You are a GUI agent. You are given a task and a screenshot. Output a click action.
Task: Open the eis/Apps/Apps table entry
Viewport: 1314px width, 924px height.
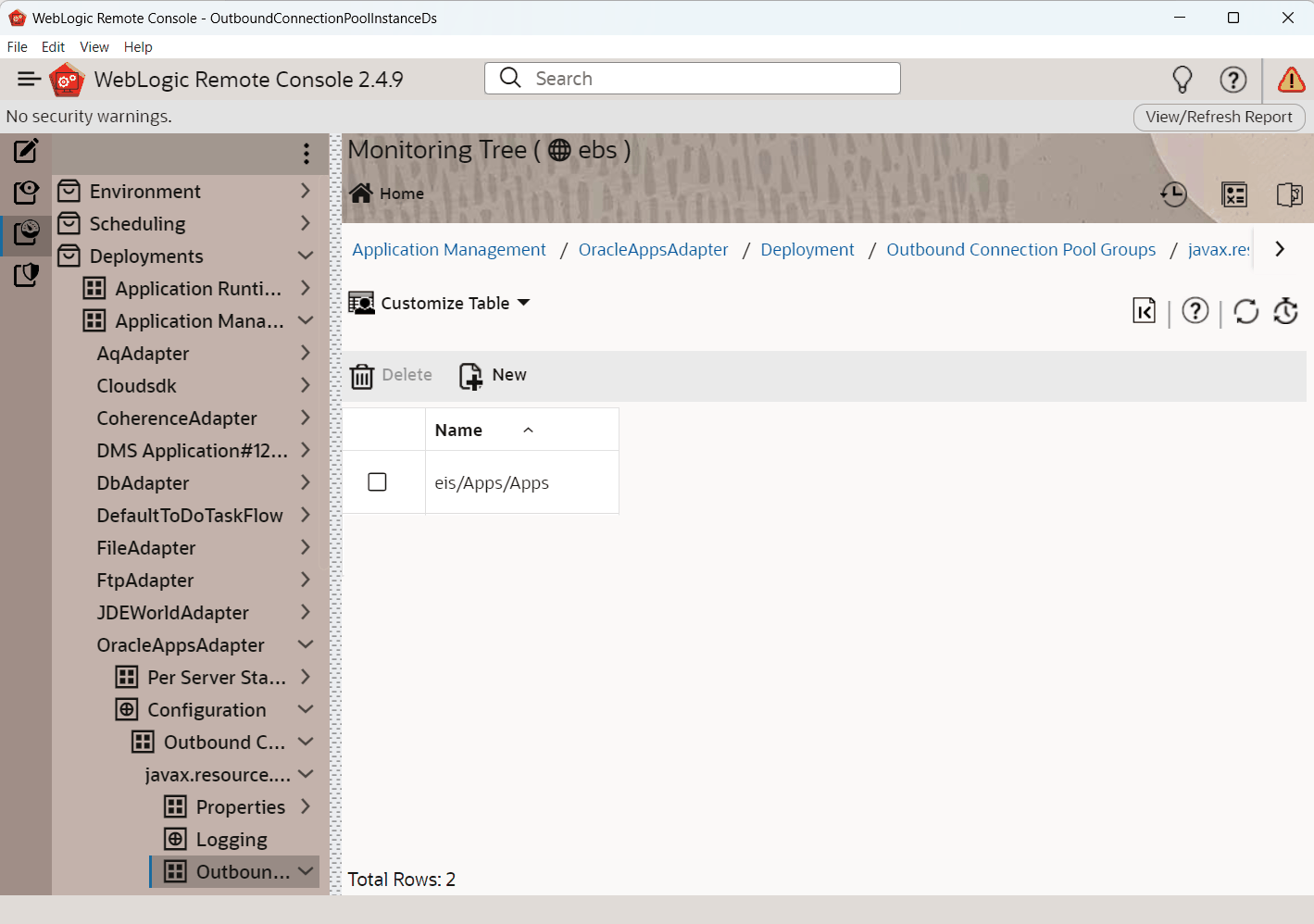pos(492,483)
